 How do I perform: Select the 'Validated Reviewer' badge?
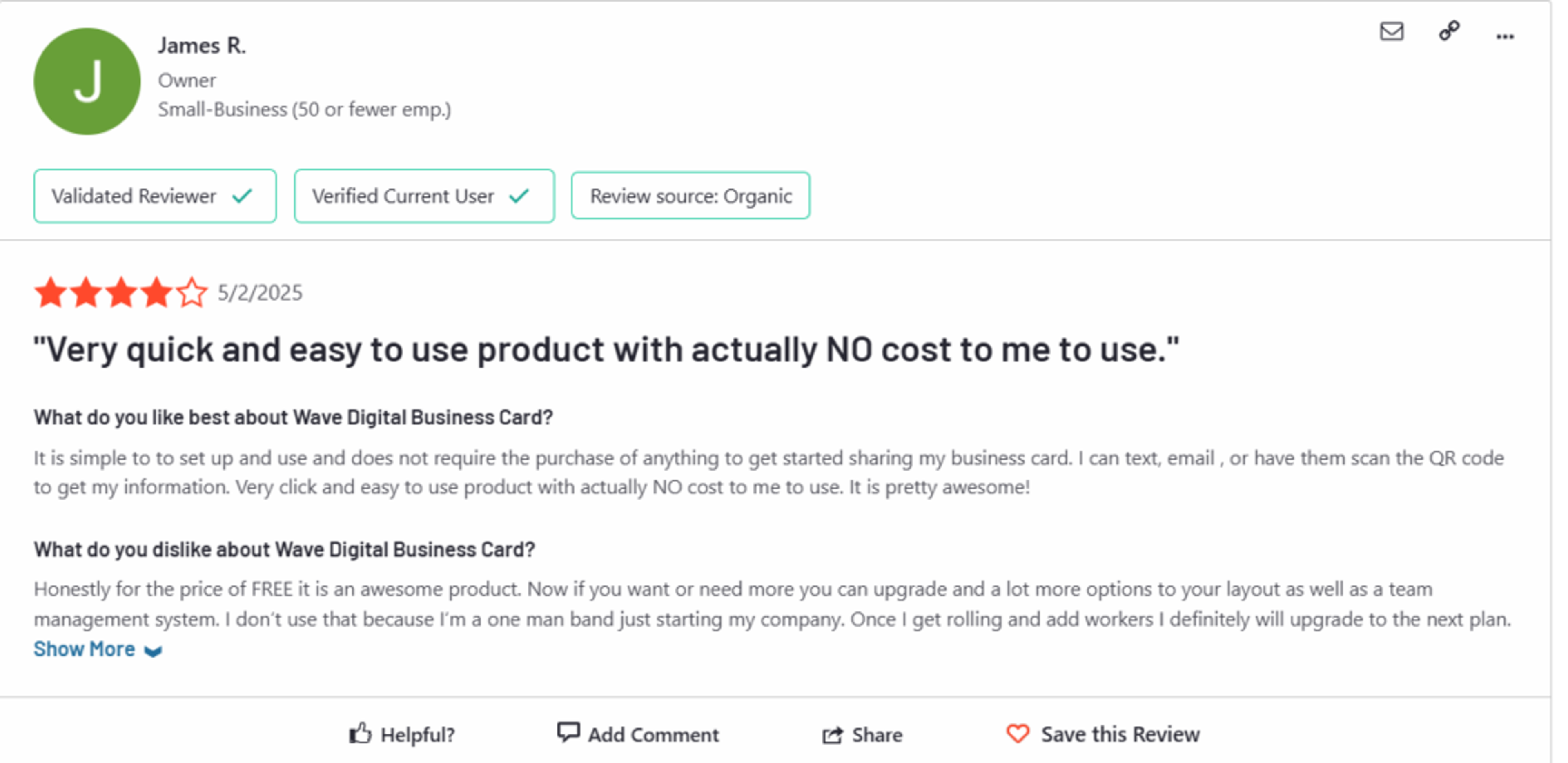(x=154, y=196)
